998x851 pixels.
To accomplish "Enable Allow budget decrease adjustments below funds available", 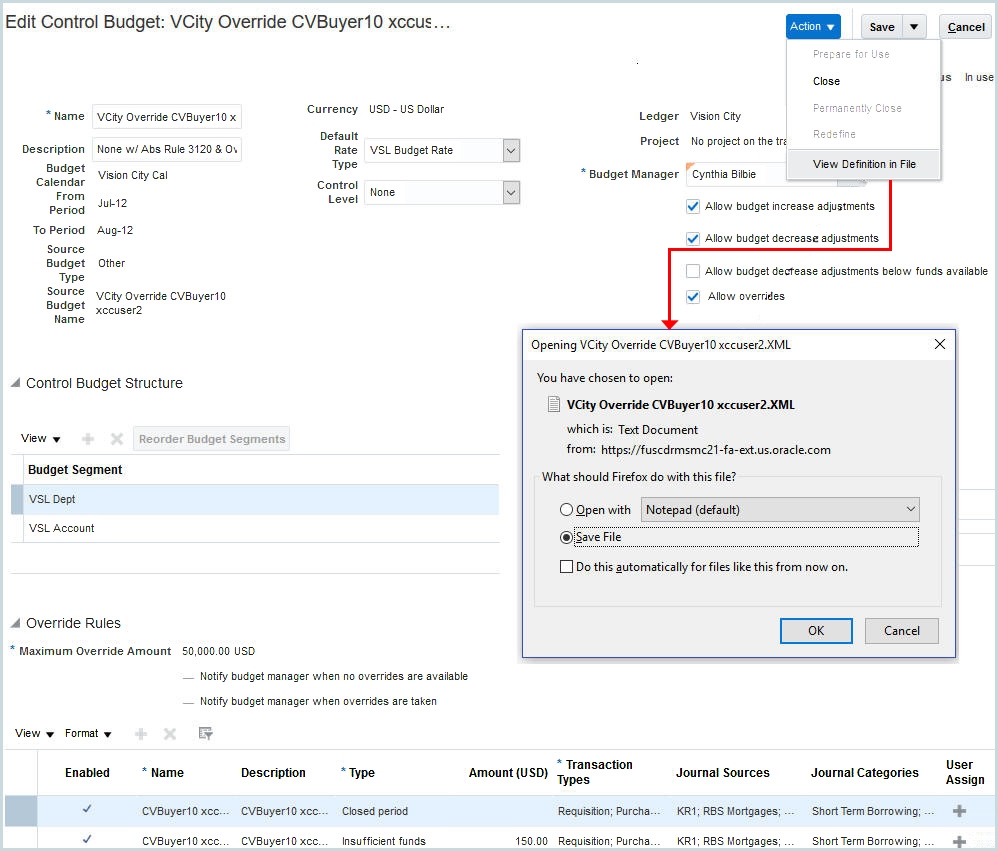I will click(693, 271).
